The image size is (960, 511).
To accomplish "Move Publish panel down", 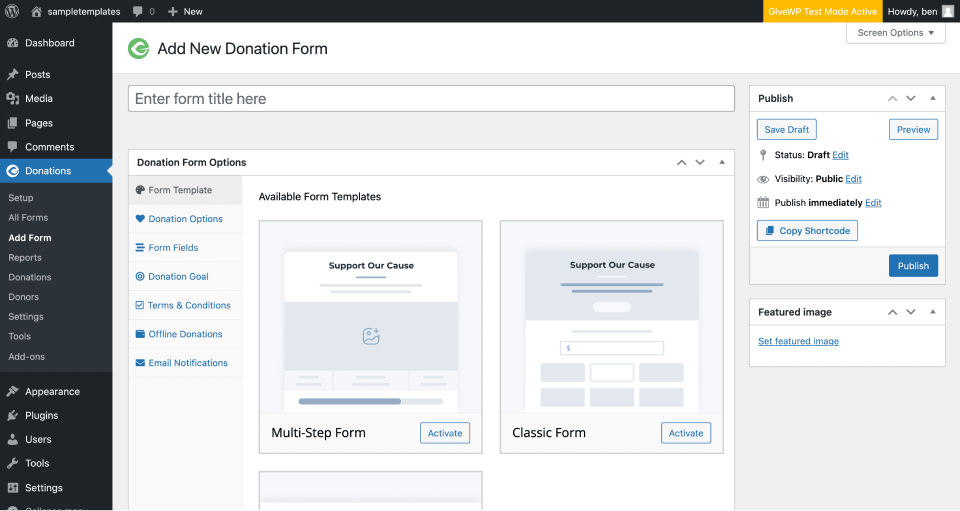I will tap(911, 99).
